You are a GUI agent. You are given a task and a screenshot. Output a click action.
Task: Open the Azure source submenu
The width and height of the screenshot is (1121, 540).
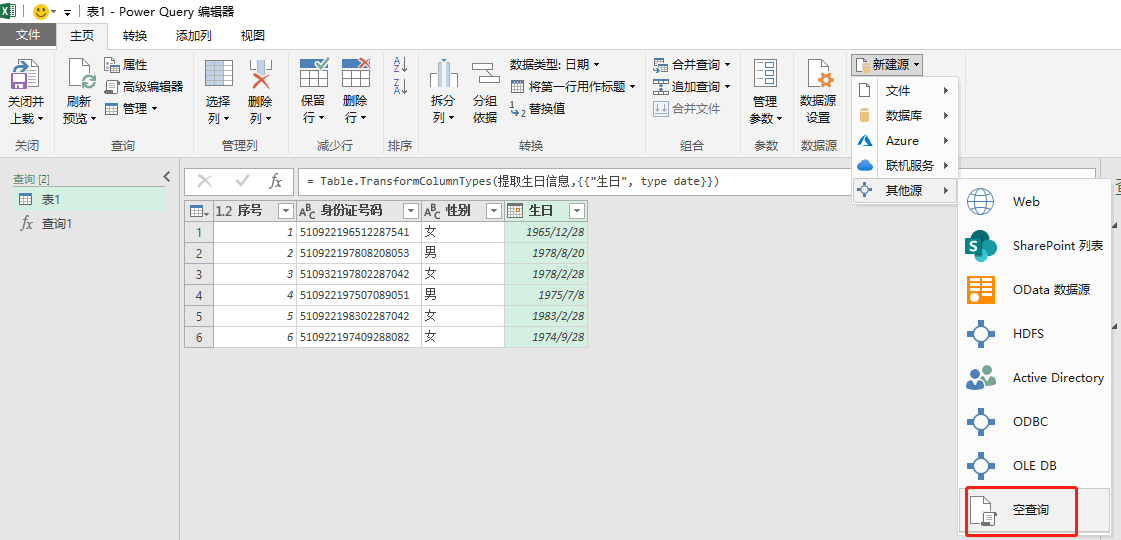(x=904, y=141)
